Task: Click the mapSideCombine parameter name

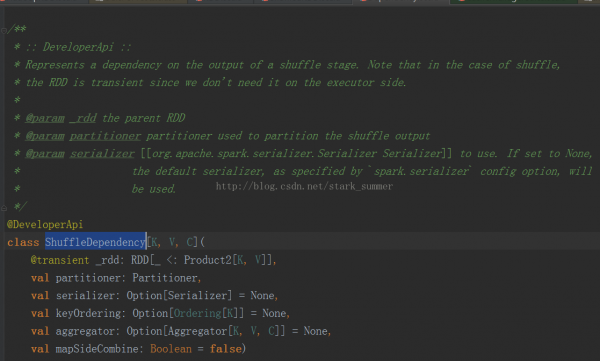Action: [x=97, y=349]
